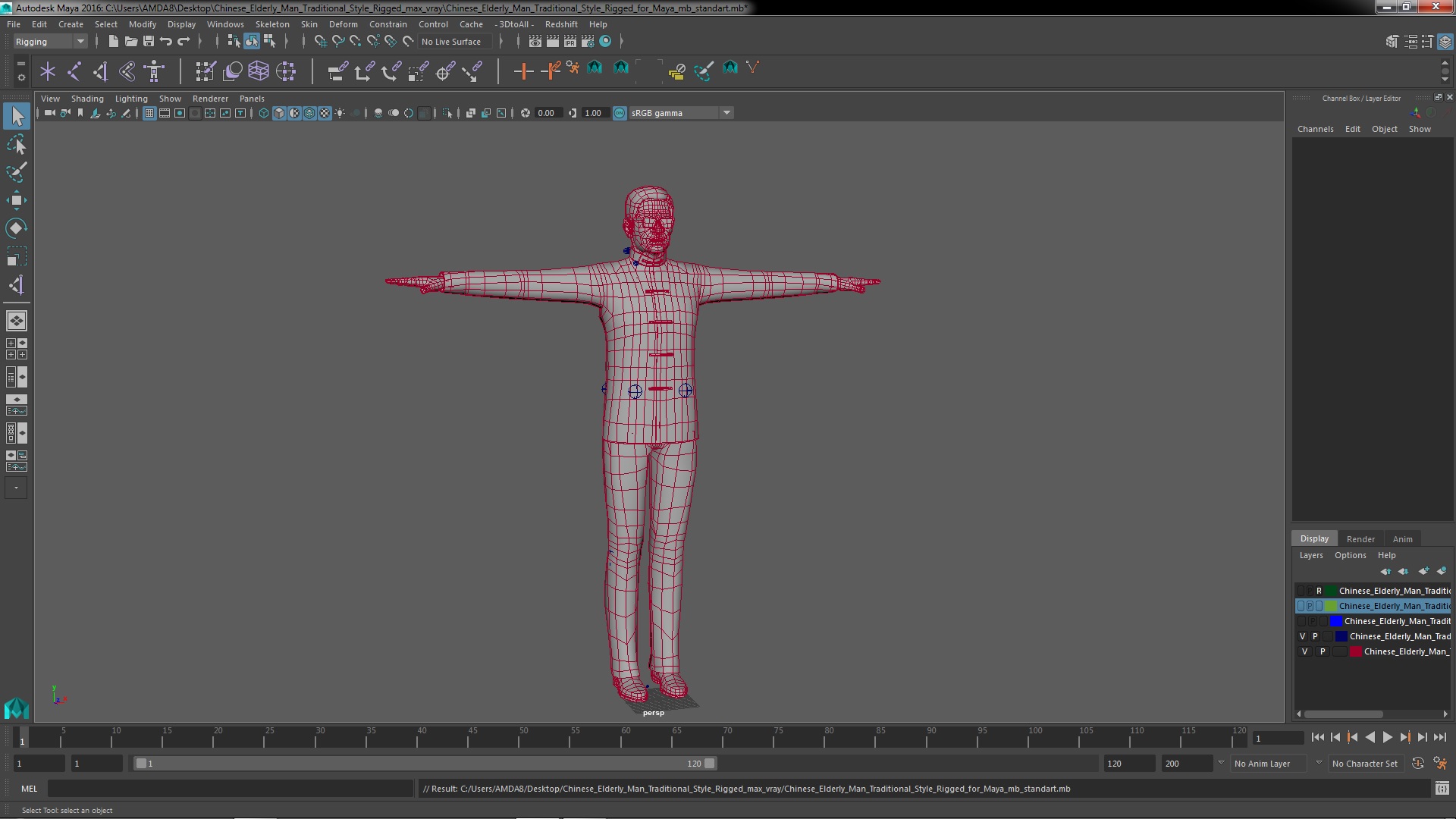Viewport: 1456px width, 819px height.
Task: Click the play backwards button
Action: pyautogui.click(x=1370, y=737)
